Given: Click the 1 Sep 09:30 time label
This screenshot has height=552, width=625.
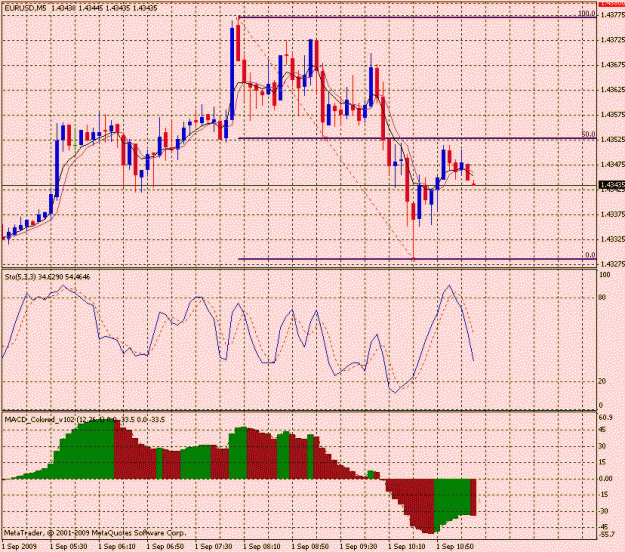Looking at the screenshot, I should click(x=359, y=546).
